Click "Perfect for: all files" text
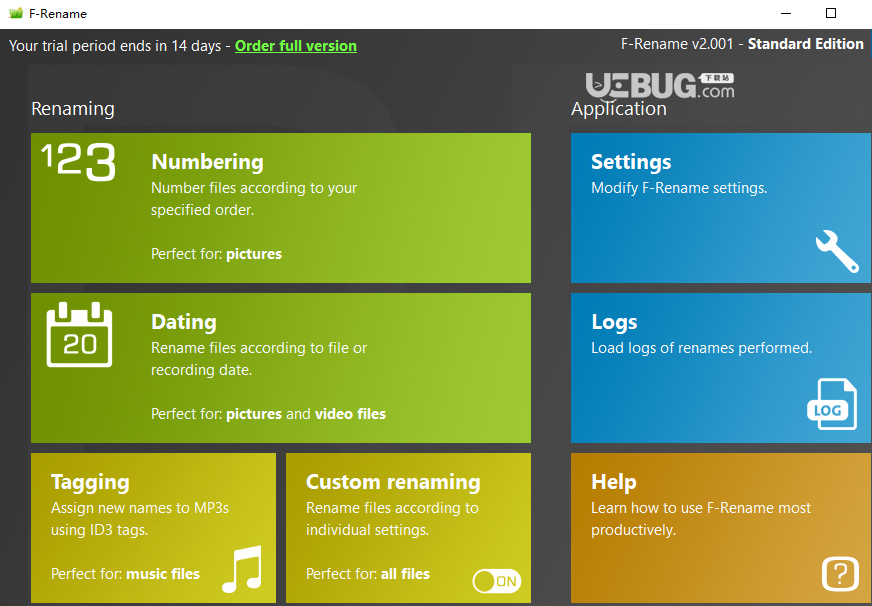Image resolution: width=872 pixels, height=606 pixels. click(x=368, y=574)
